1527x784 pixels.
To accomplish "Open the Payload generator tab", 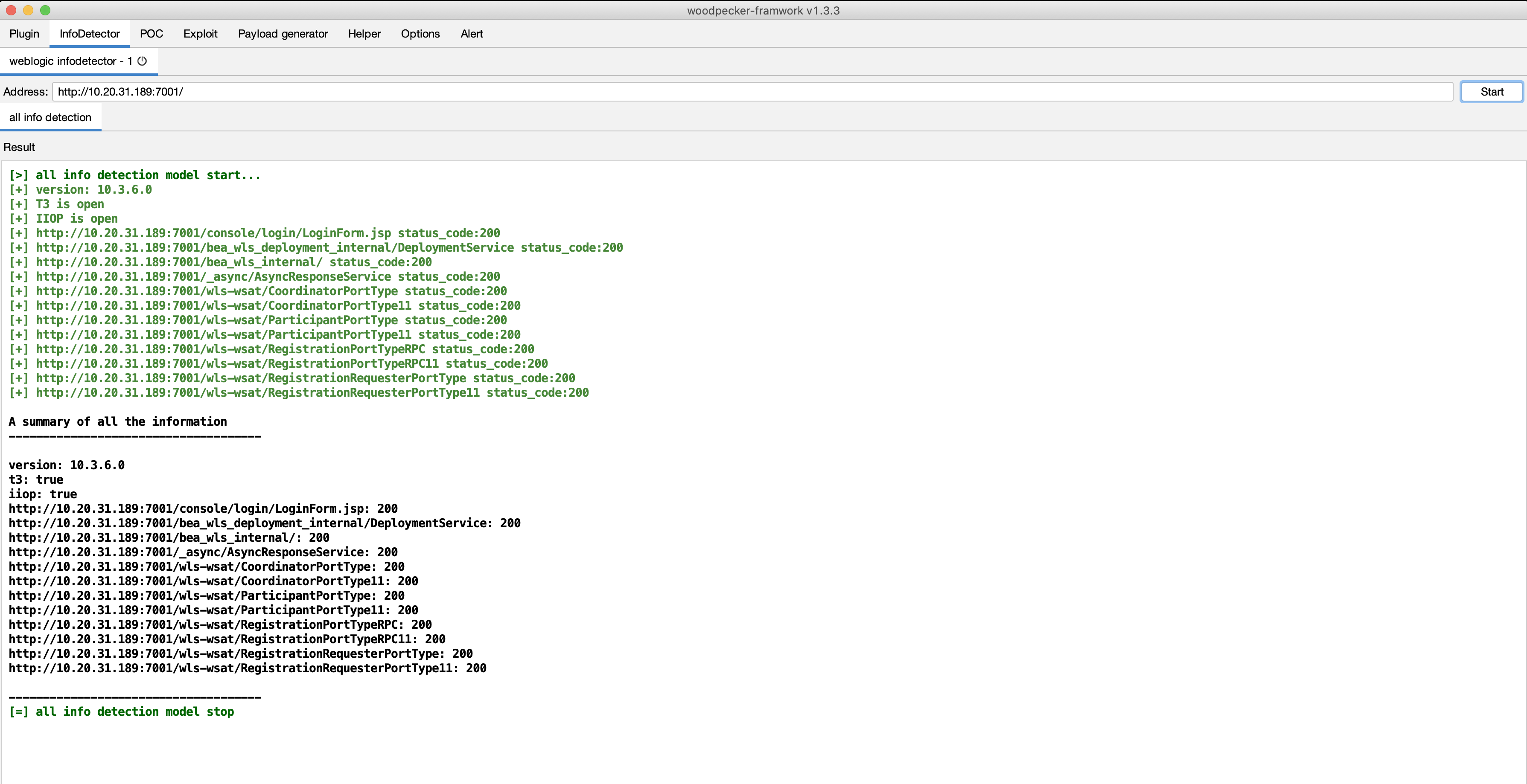I will (283, 34).
